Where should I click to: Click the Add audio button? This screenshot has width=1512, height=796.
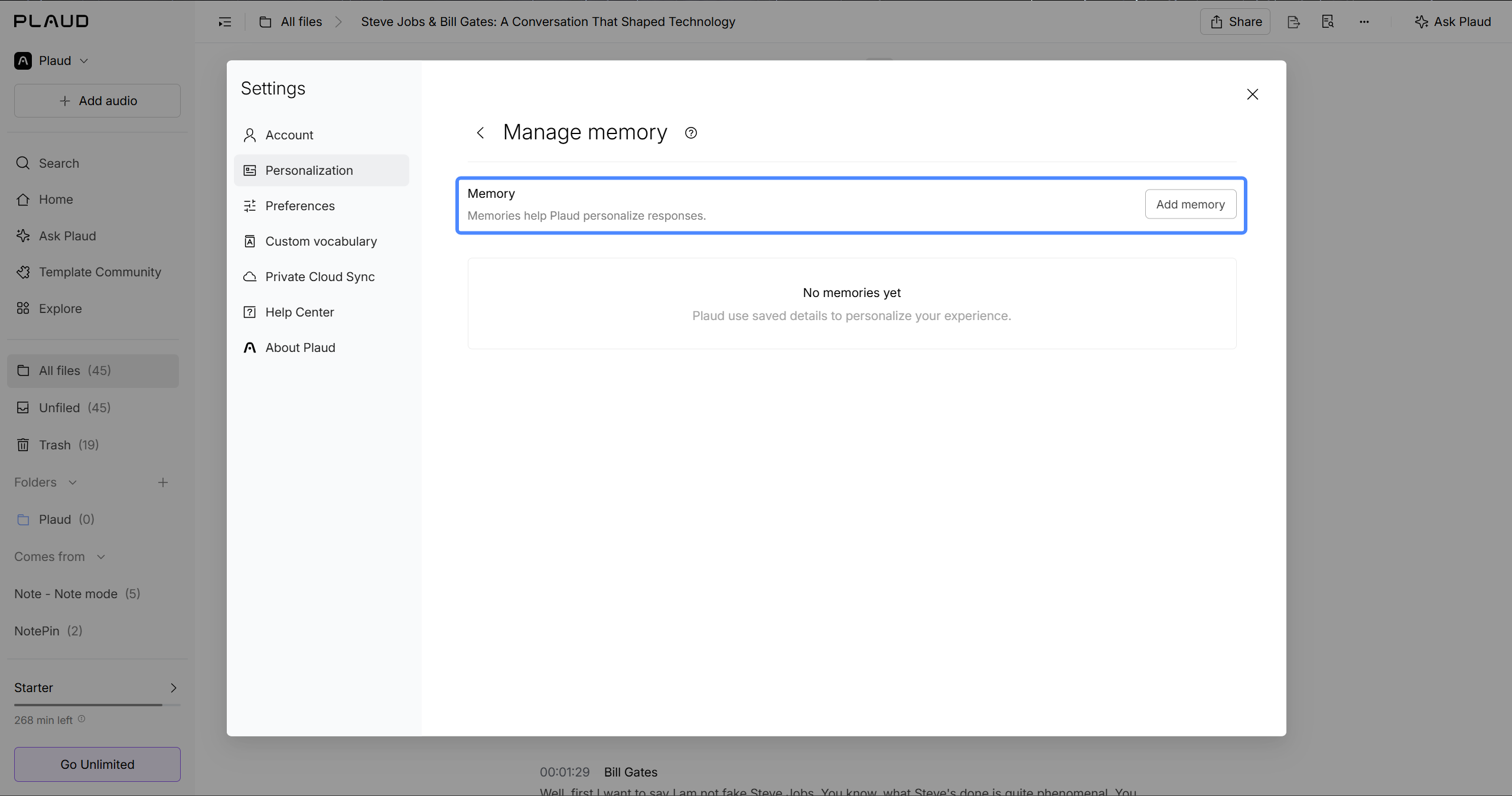(x=97, y=101)
